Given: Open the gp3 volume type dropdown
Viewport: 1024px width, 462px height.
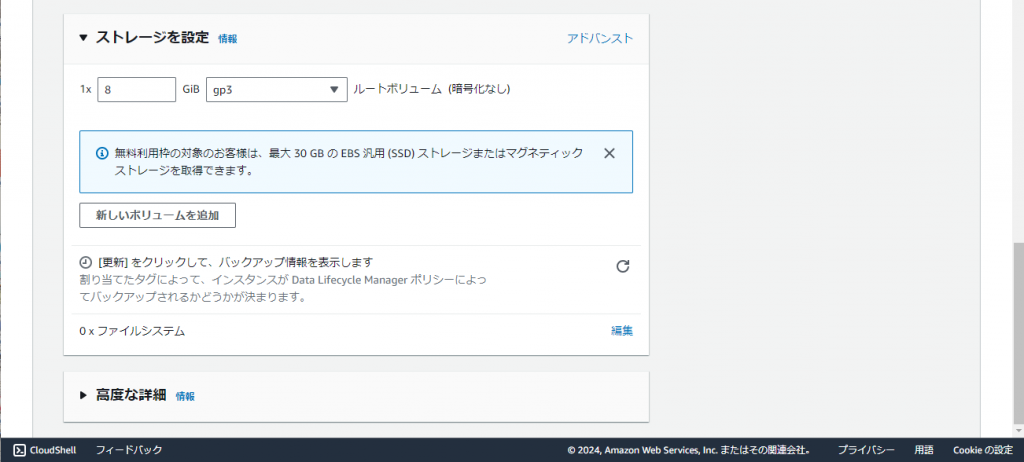Looking at the screenshot, I should 276,90.
